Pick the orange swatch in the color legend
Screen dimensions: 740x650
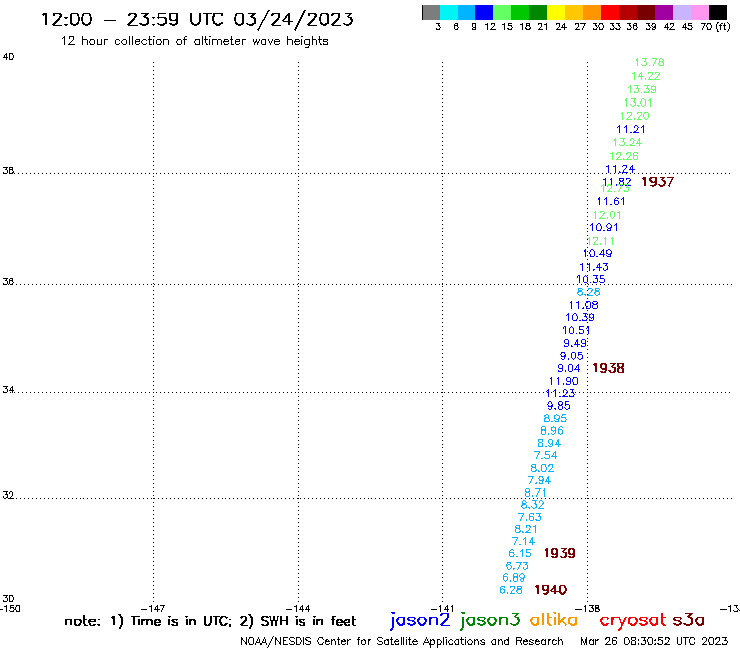(592, 12)
